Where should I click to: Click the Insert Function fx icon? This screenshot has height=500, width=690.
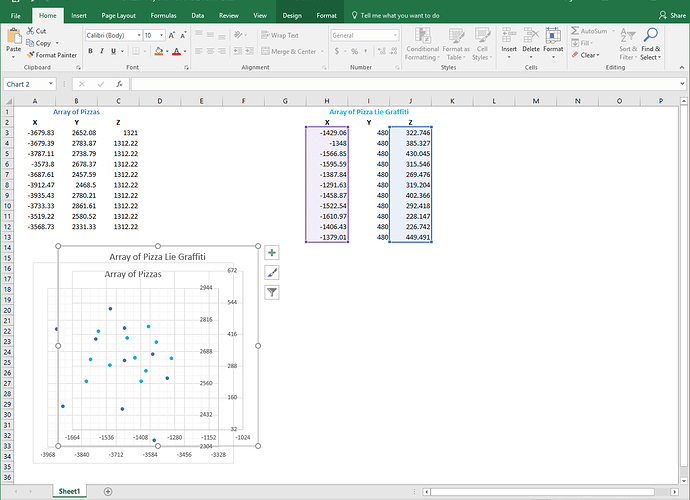[120, 84]
